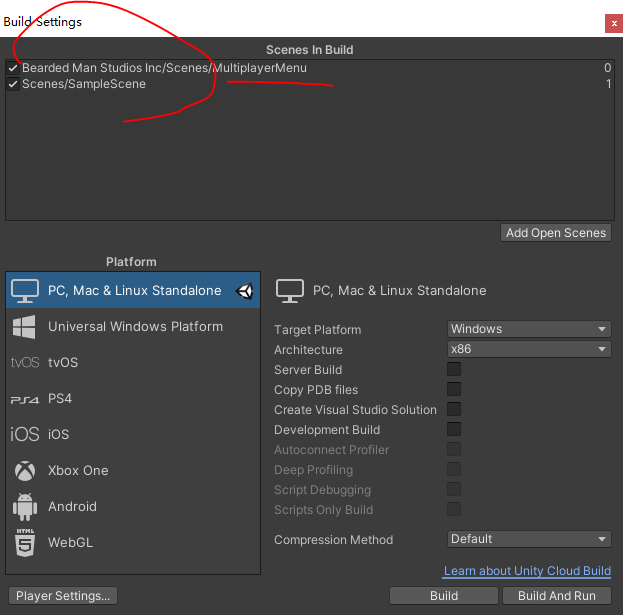Click the Android robot icon
The height and width of the screenshot is (615, 623).
(x=25, y=507)
